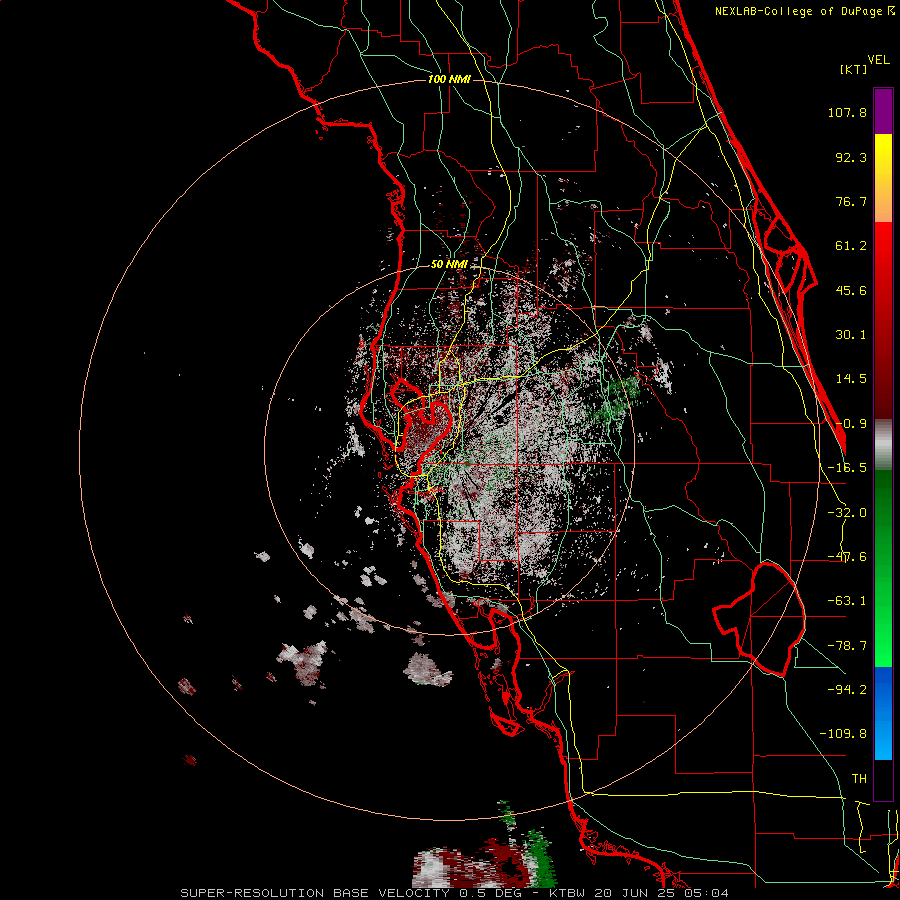Viewport: 900px width, 900px height.
Task: Click the TH legend label
Action: [x=859, y=779]
